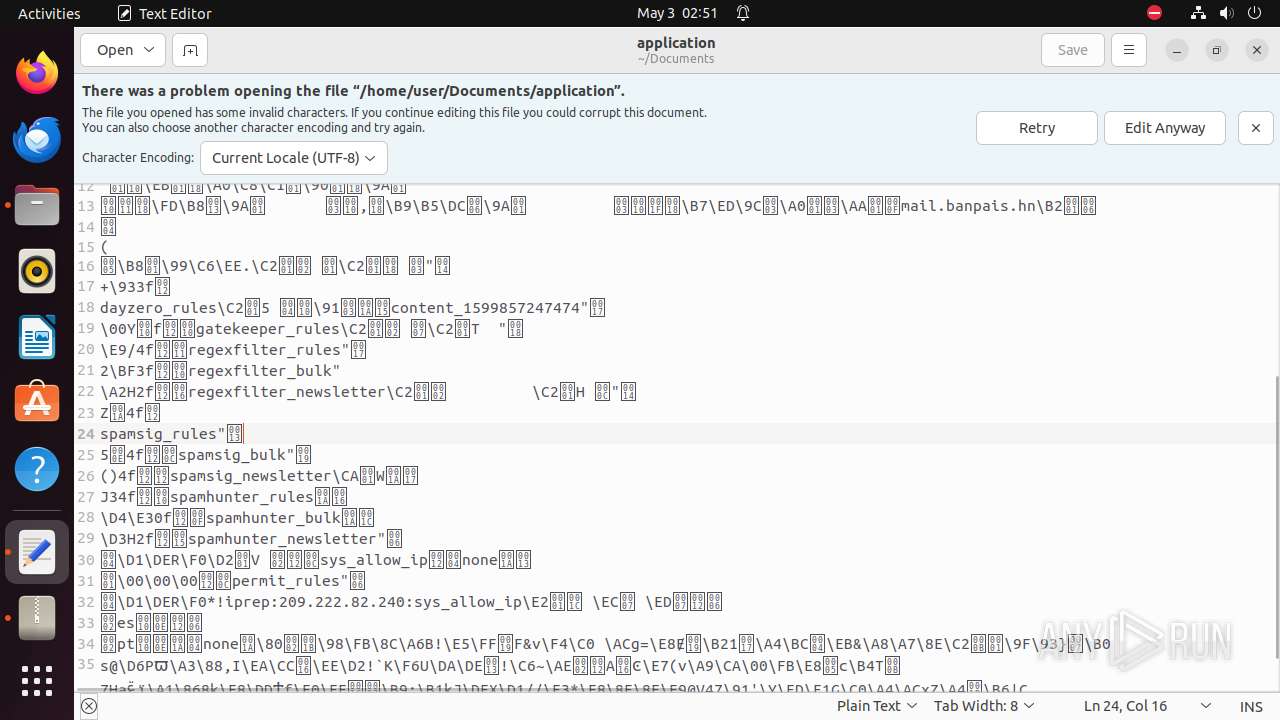Open the Tab Width selector
The width and height of the screenshot is (1280, 720).
[984, 706]
